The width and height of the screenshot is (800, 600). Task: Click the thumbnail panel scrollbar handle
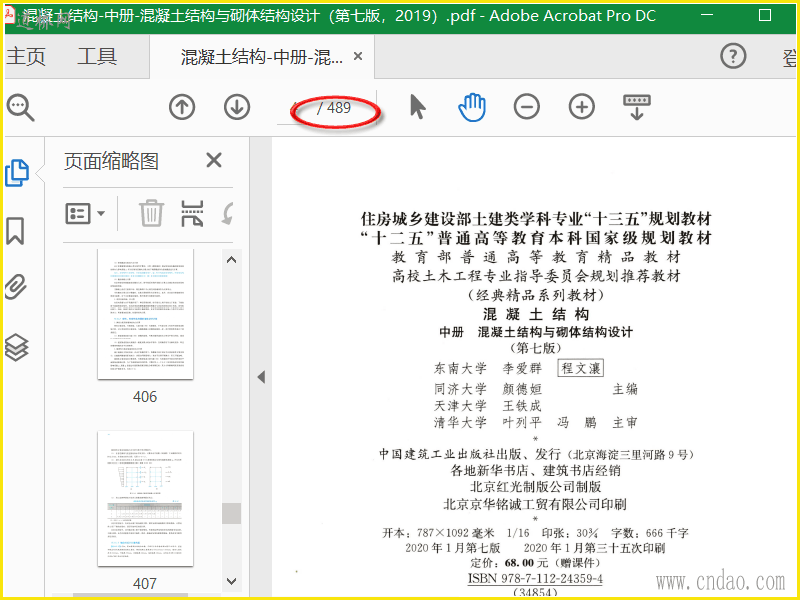tap(231, 513)
